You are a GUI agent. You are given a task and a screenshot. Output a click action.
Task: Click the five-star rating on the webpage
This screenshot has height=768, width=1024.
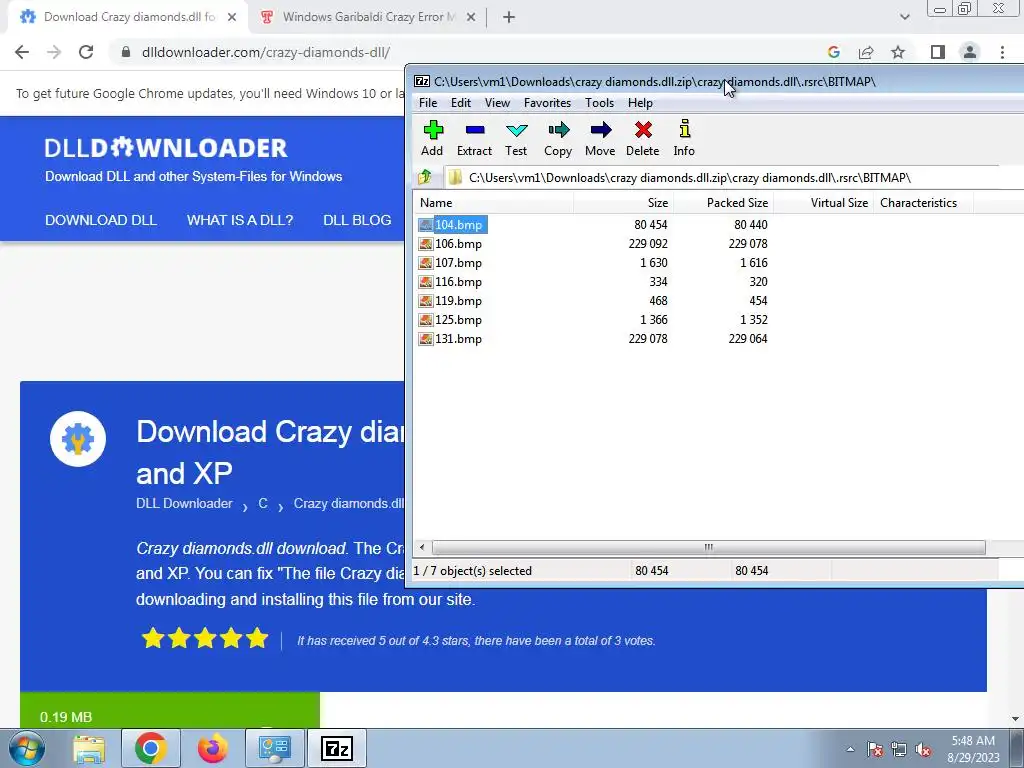click(205, 638)
